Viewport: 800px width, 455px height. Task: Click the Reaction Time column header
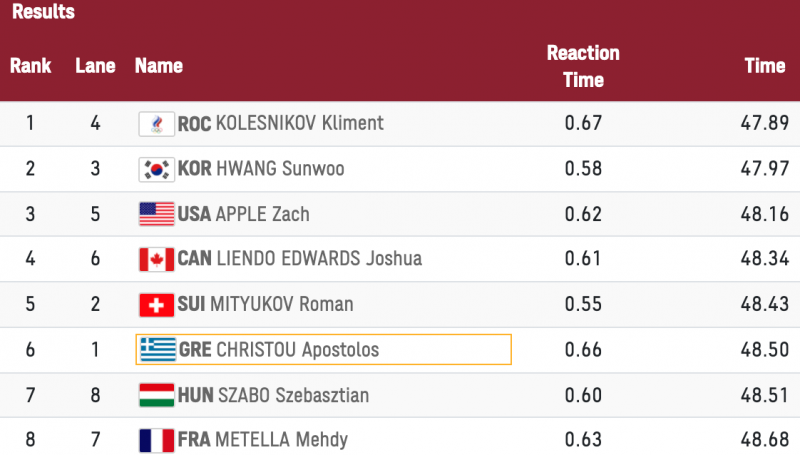(583, 66)
